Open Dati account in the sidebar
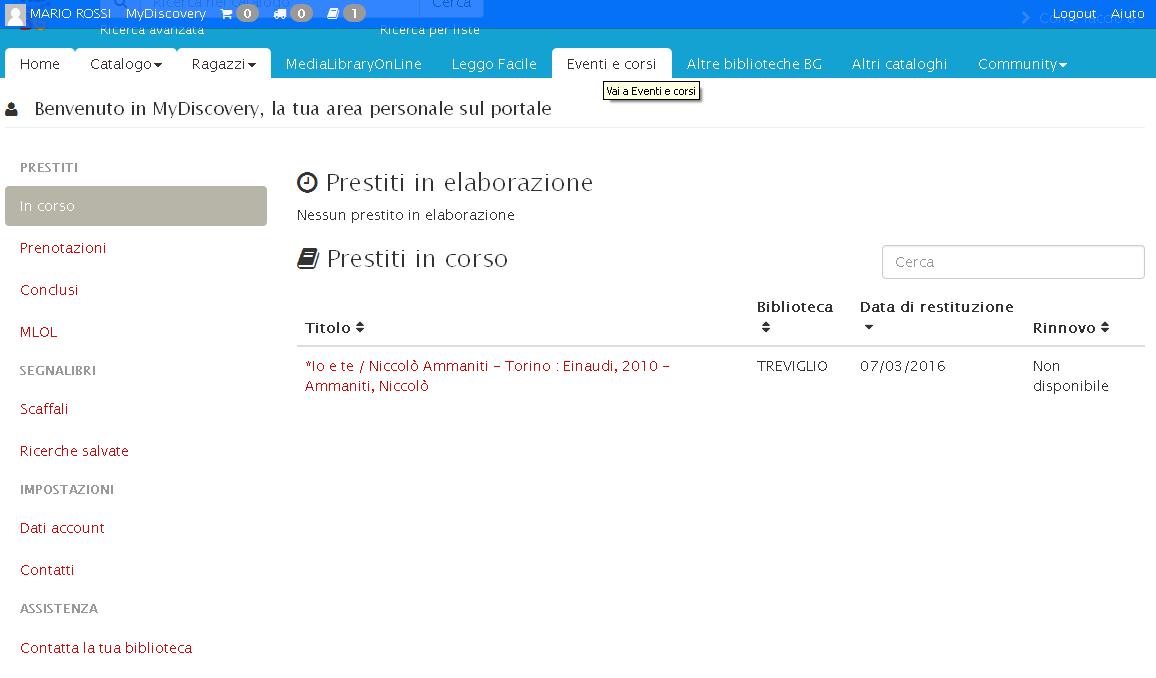Screen dimensions: 1156x678 click(x=62, y=528)
